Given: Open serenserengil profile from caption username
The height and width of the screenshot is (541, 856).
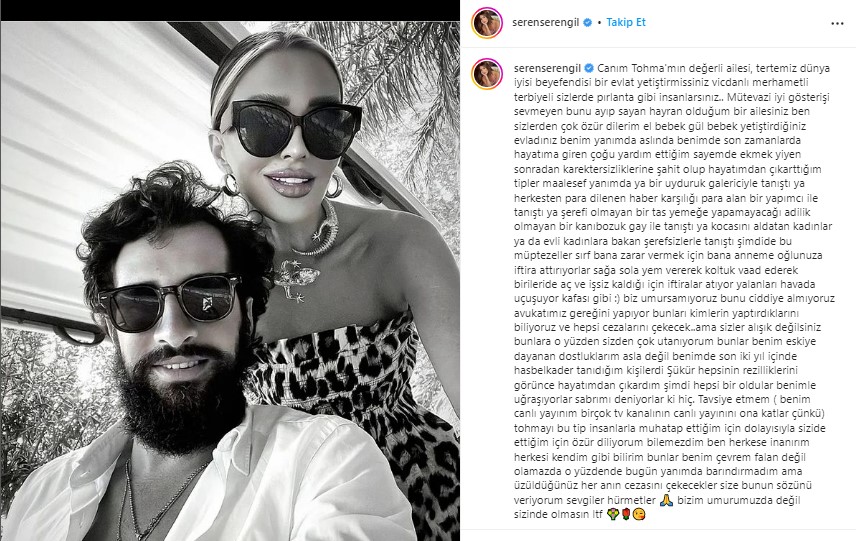Looking at the screenshot, I should [x=548, y=68].
